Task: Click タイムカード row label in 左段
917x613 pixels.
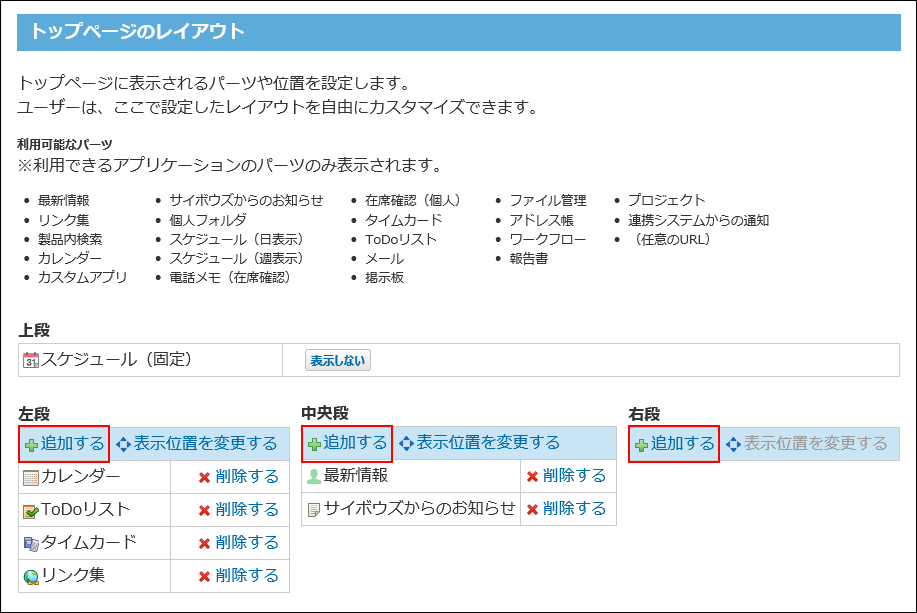Action: click(x=89, y=542)
